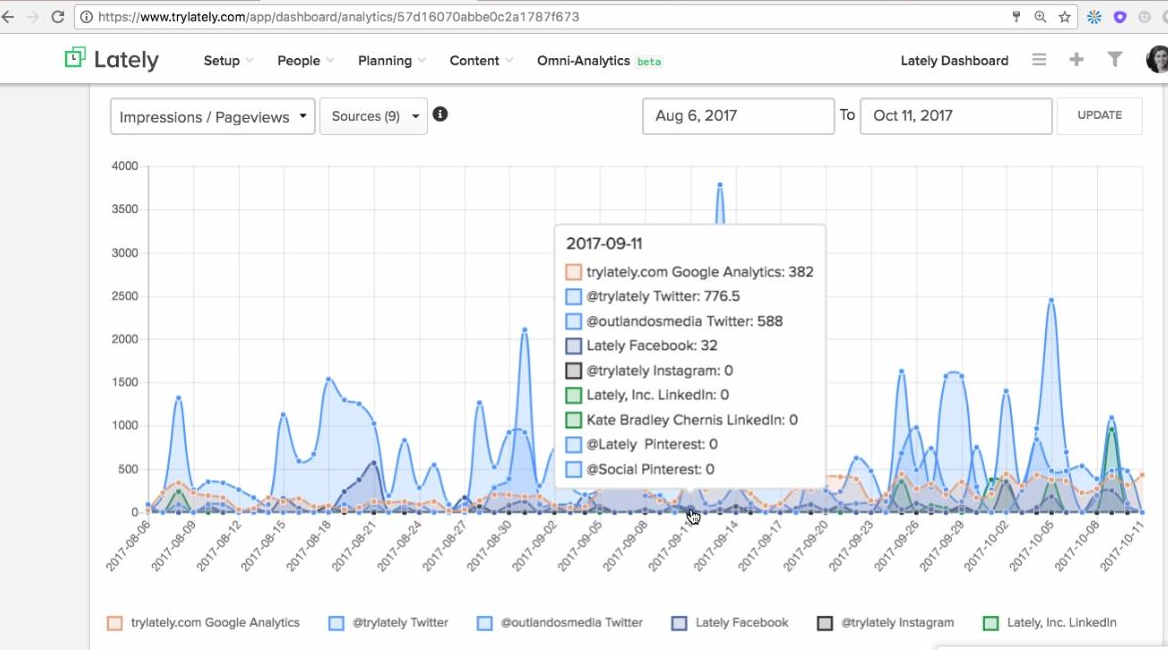Click the info icon beside Sources

pyautogui.click(x=440, y=114)
